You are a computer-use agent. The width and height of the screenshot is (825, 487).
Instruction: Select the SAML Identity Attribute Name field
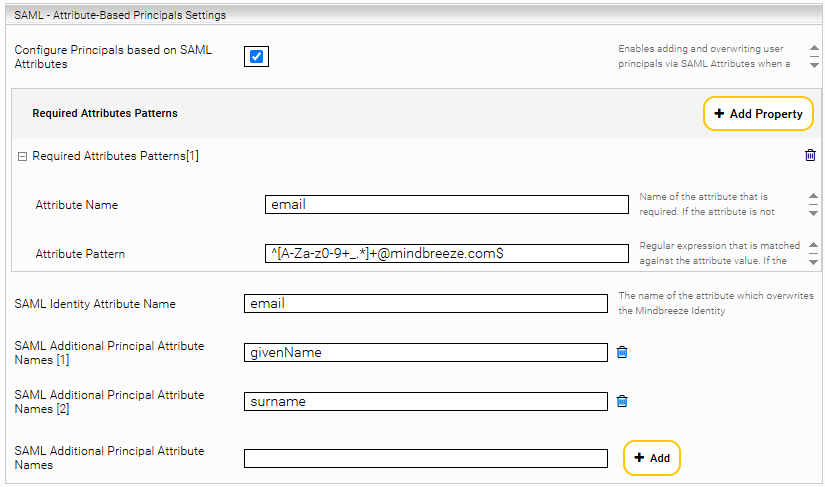click(x=425, y=303)
